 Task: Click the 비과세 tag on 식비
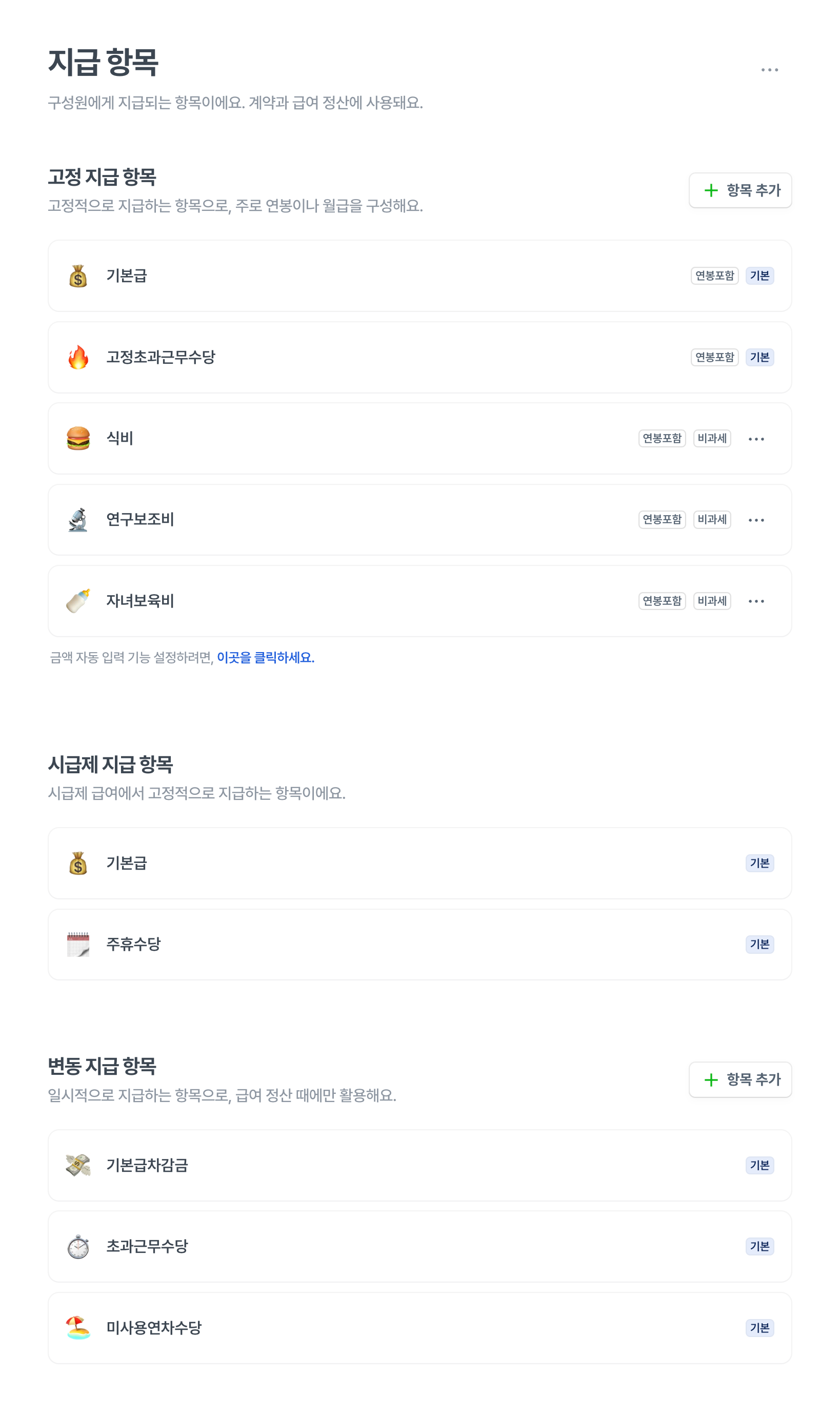click(712, 438)
